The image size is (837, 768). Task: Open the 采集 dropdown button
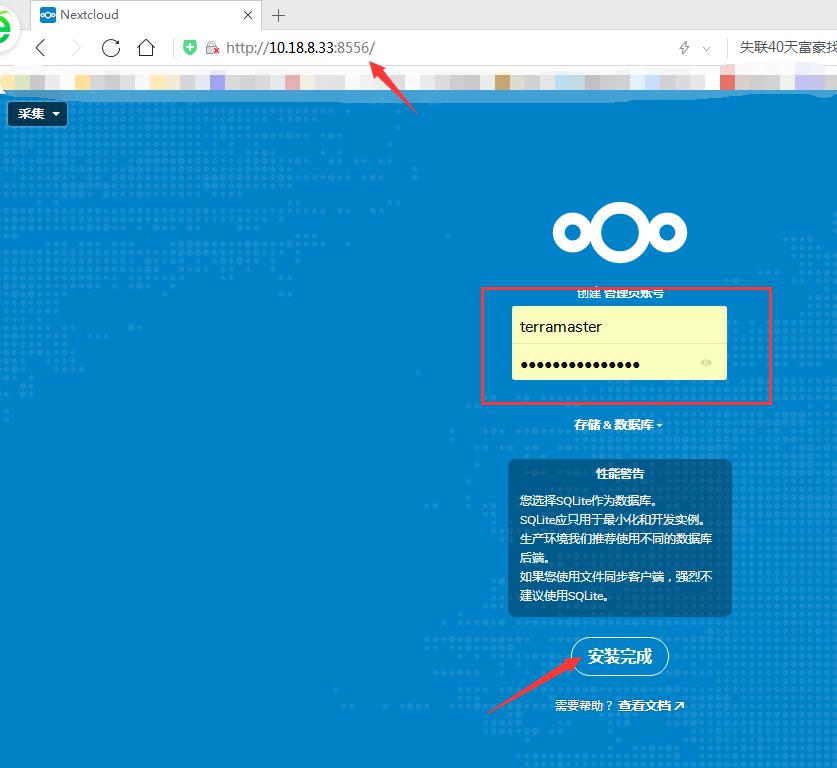(37, 114)
